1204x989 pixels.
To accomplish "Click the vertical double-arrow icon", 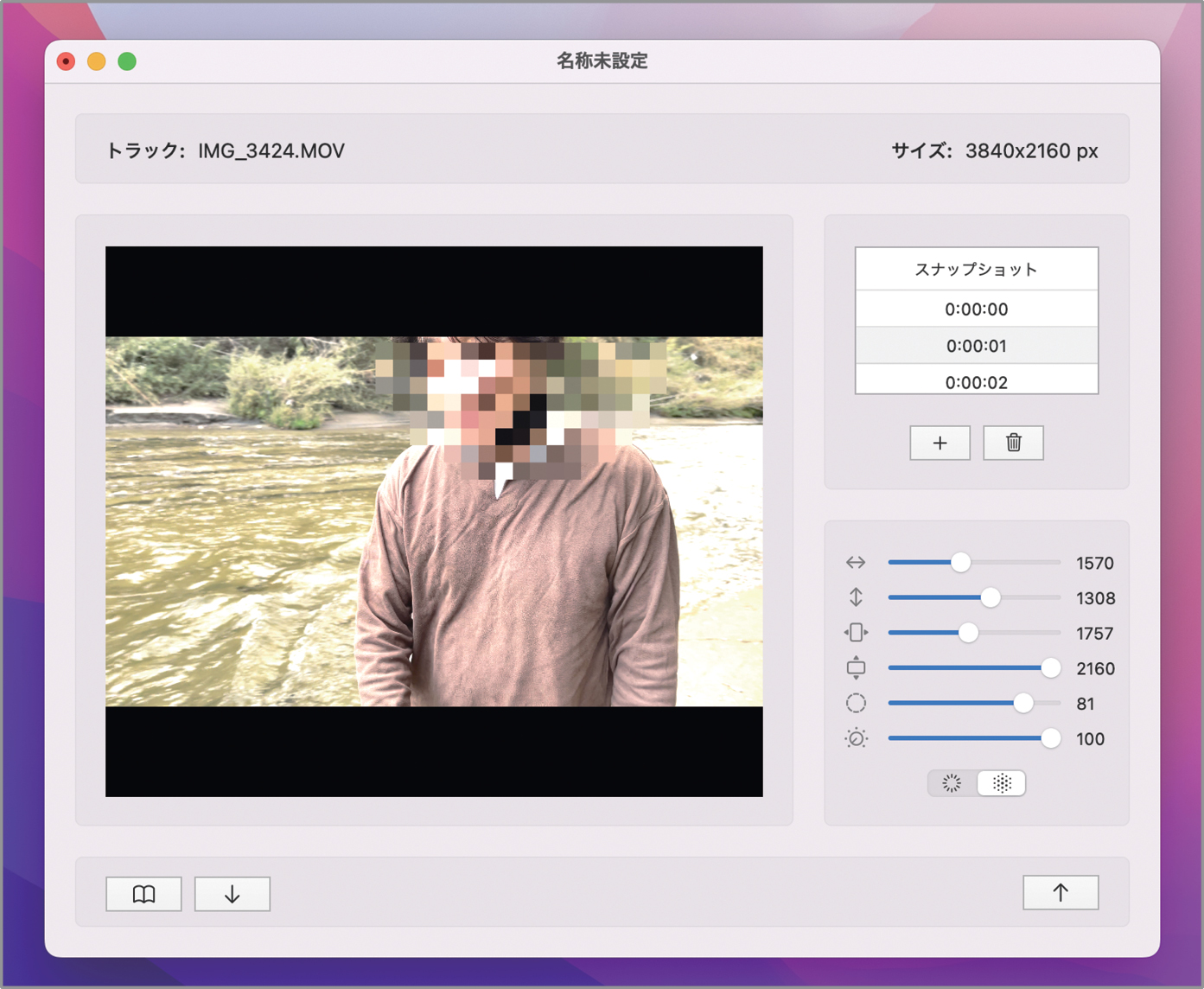I will coord(856,597).
